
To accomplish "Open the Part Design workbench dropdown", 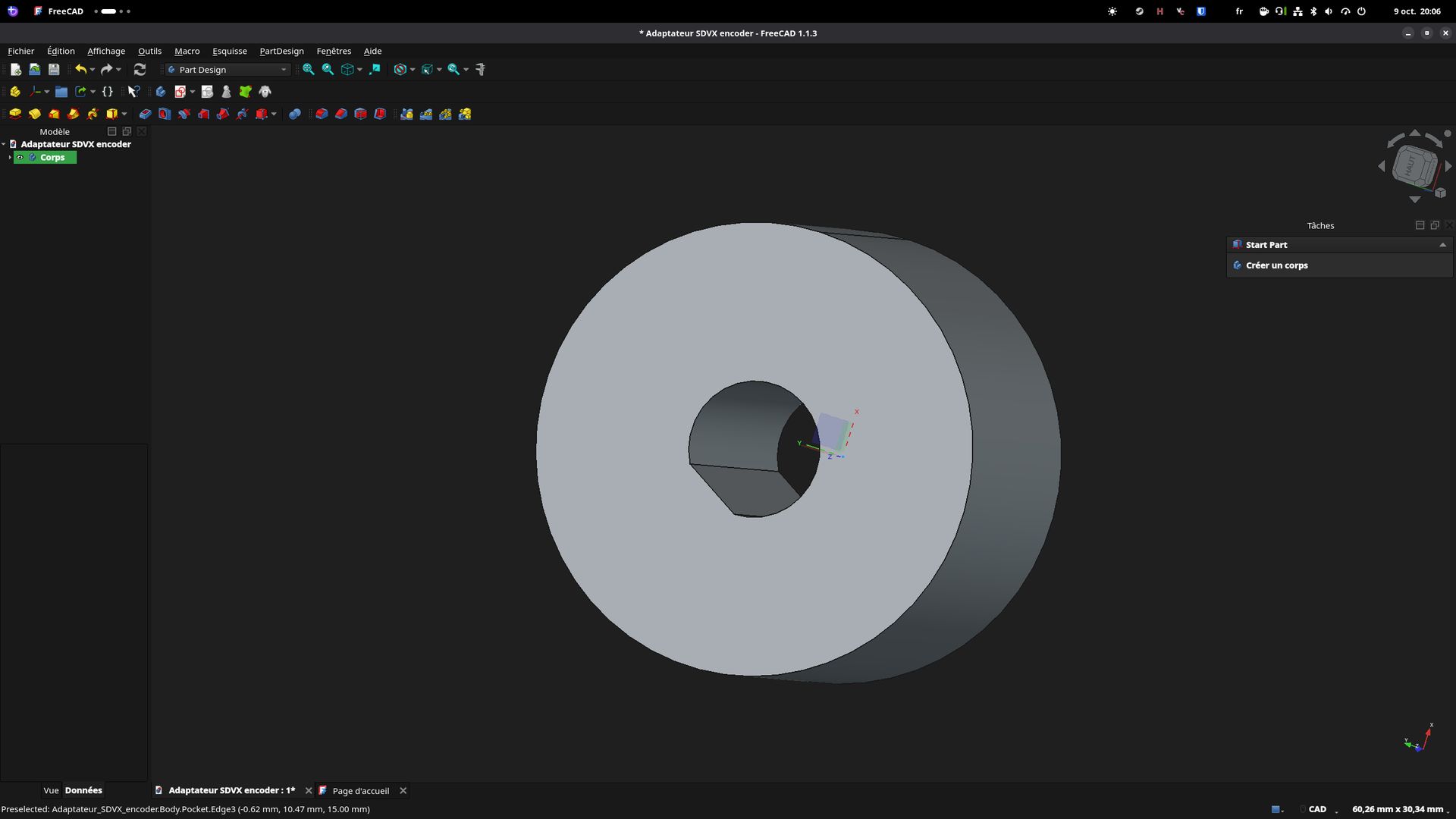I will 227,69.
